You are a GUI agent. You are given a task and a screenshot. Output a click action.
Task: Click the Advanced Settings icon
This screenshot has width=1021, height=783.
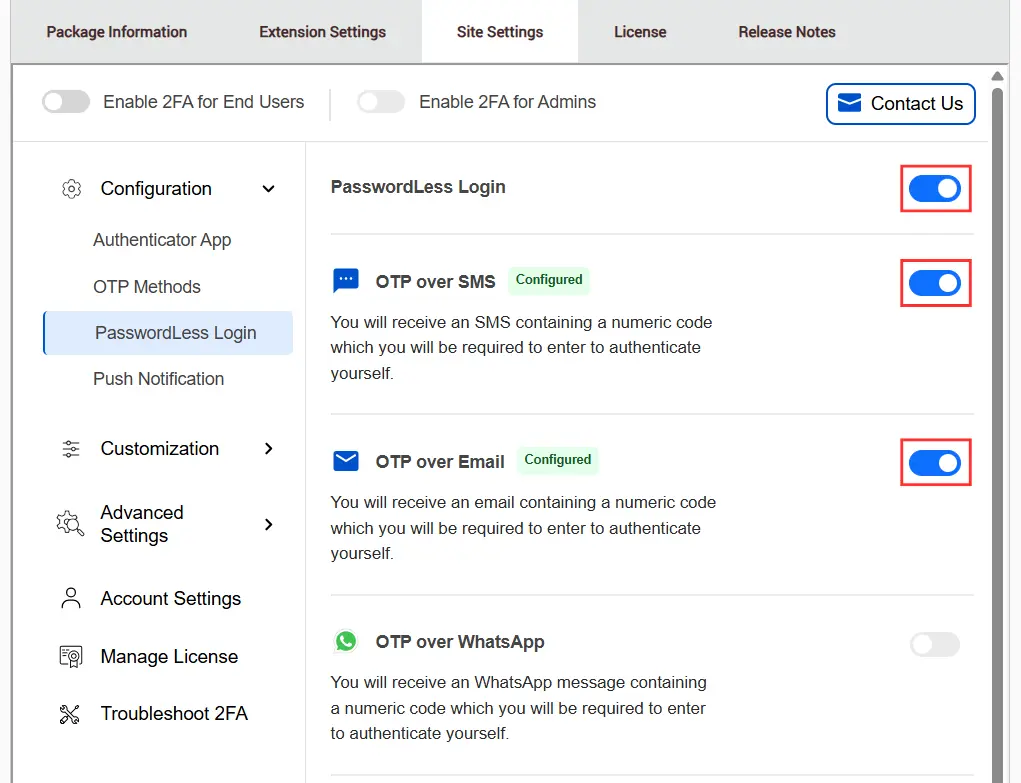click(x=70, y=523)
